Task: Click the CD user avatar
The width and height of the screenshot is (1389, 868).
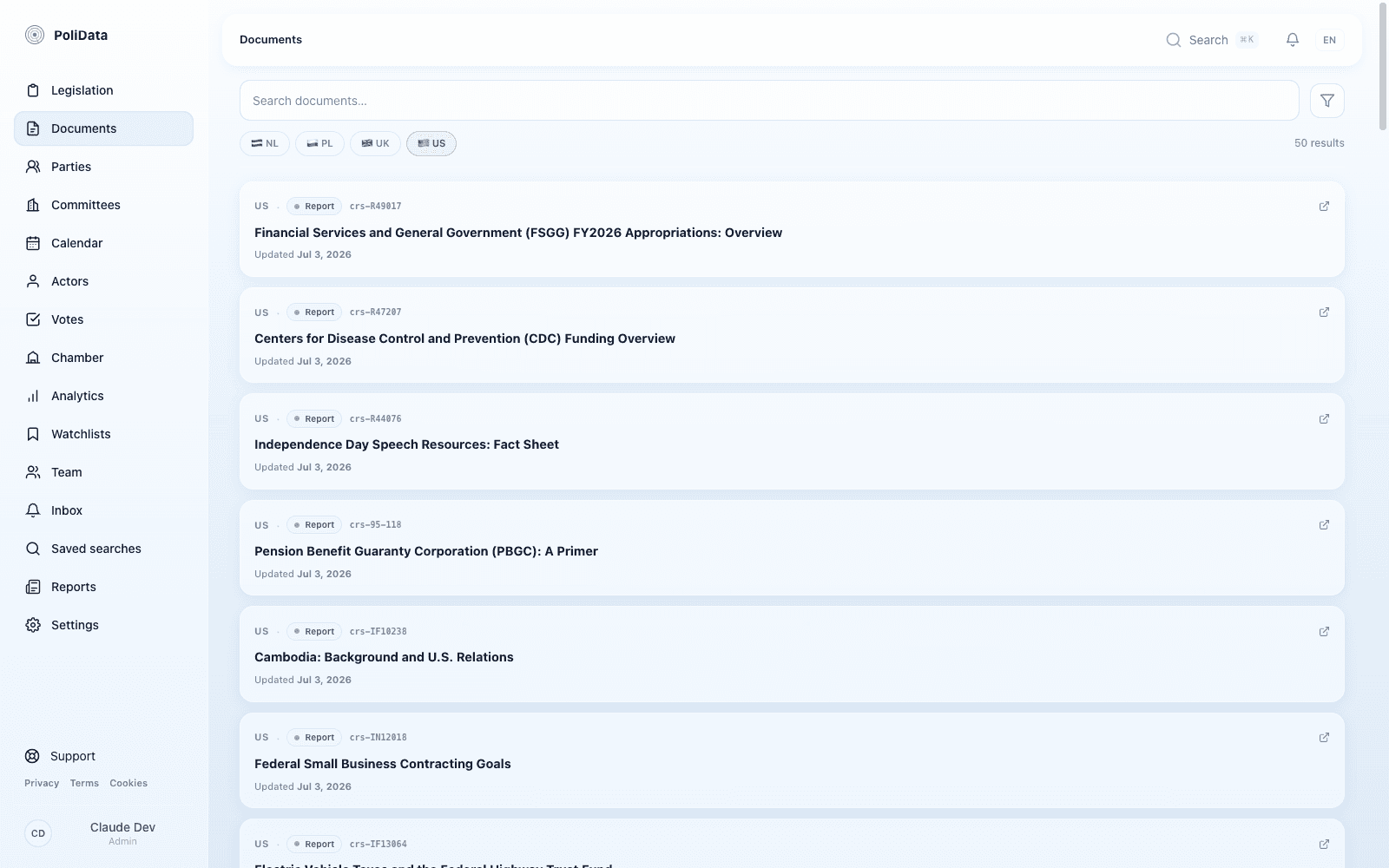Action: tap(38, 833)
